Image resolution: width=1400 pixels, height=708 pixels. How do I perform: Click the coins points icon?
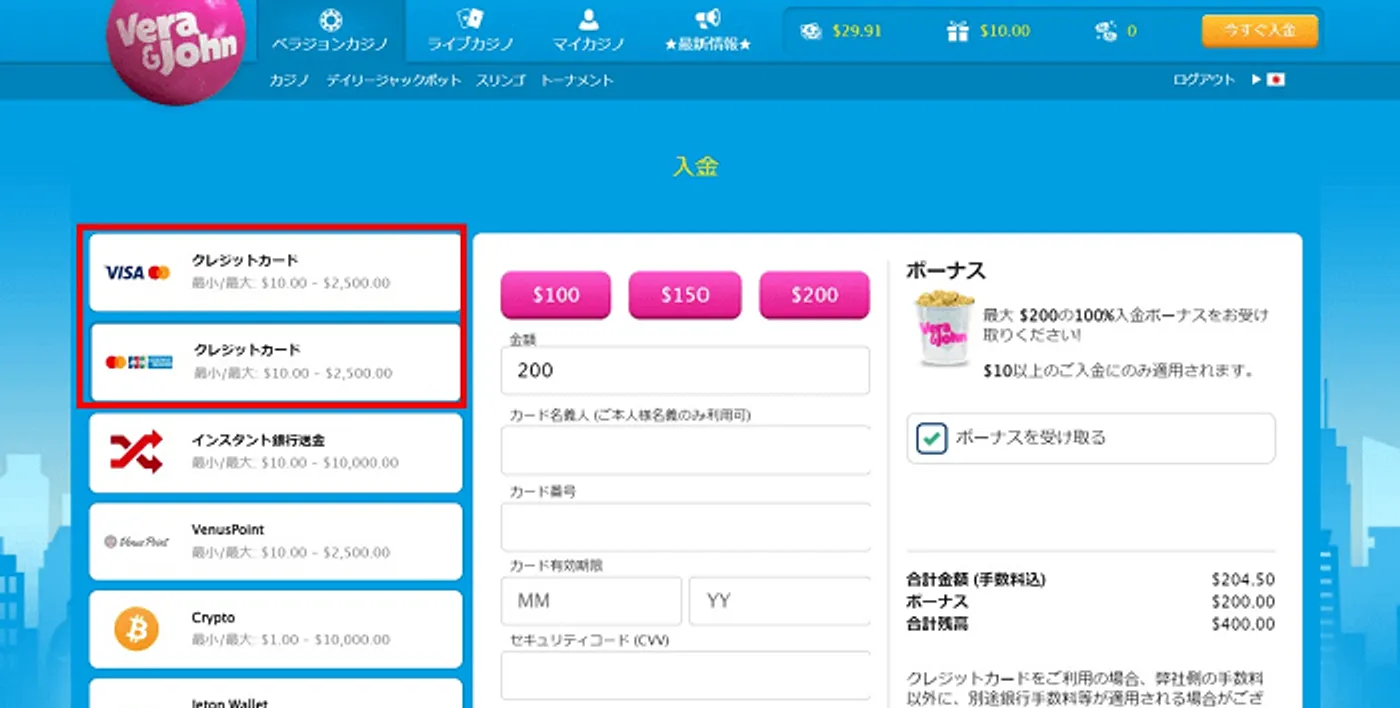(x=1105, y=31)
